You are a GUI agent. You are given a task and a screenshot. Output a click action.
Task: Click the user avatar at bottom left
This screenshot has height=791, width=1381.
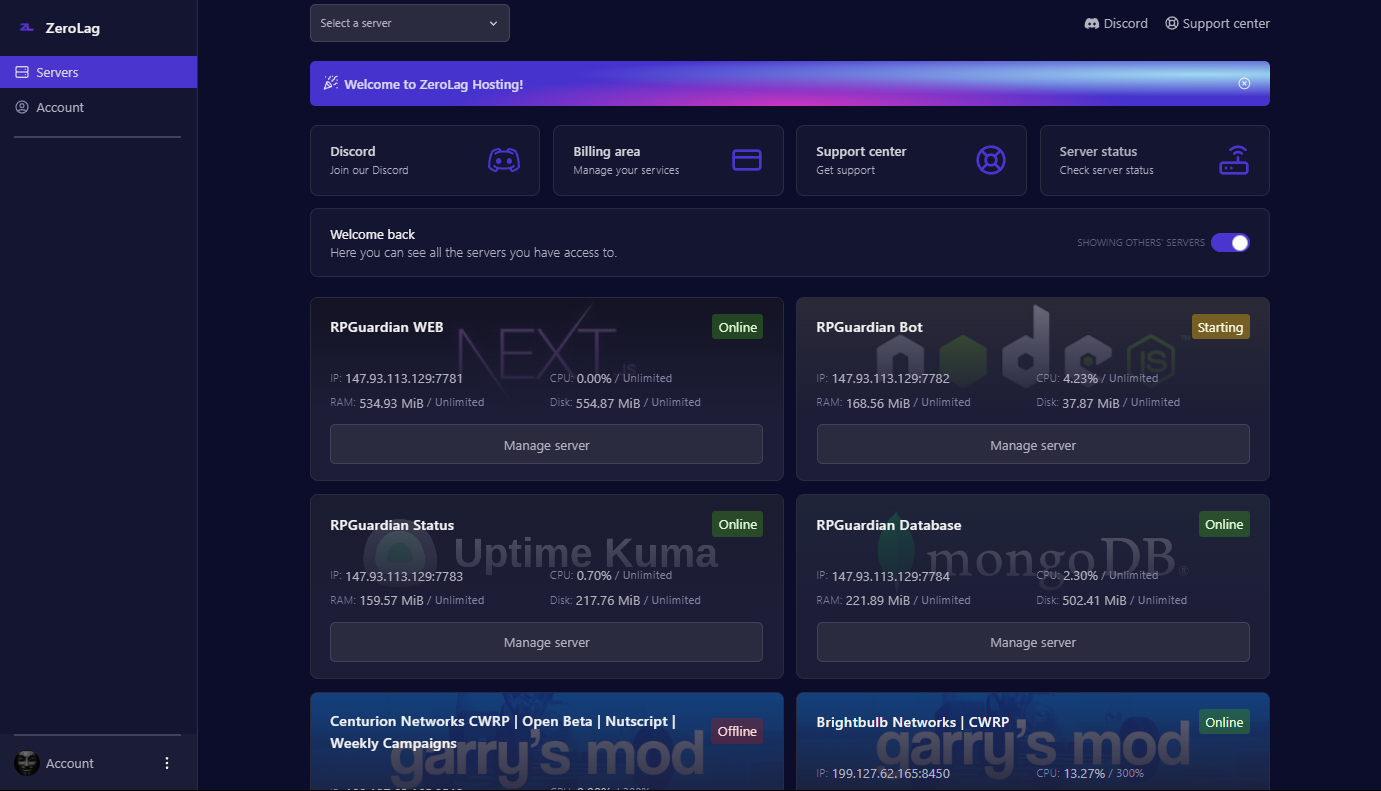pos(27,763)
